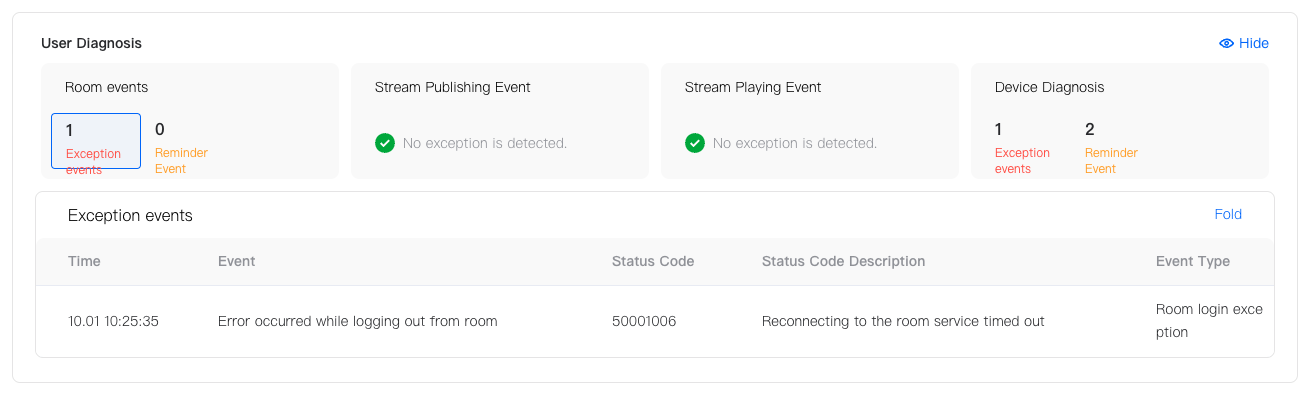1308x393 pixels.
Task: Click the eye icon beside Hide
Action: click(1226, 43)
